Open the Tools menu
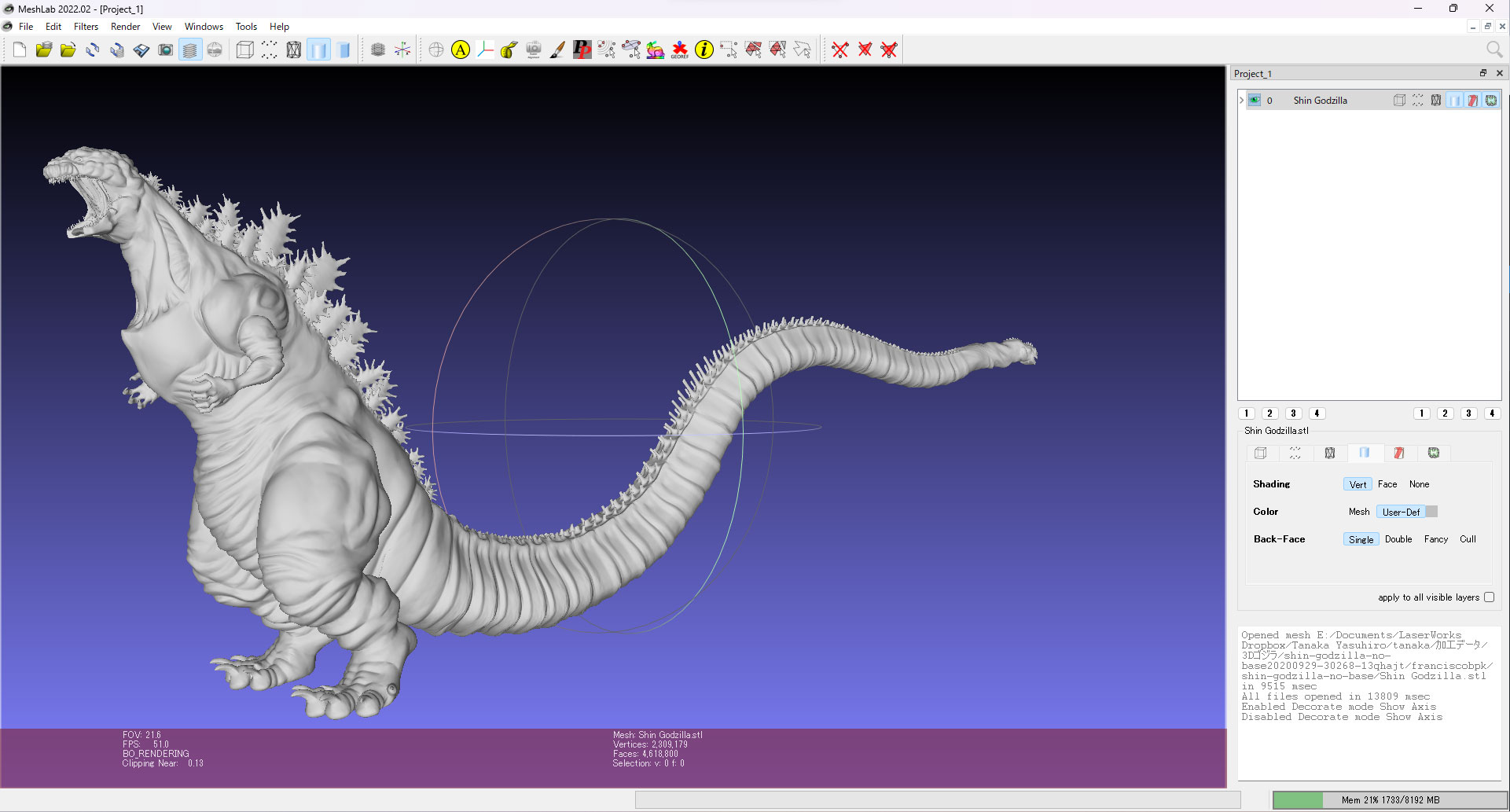This screenshot has width=1510, height=812. click(246, 27)
